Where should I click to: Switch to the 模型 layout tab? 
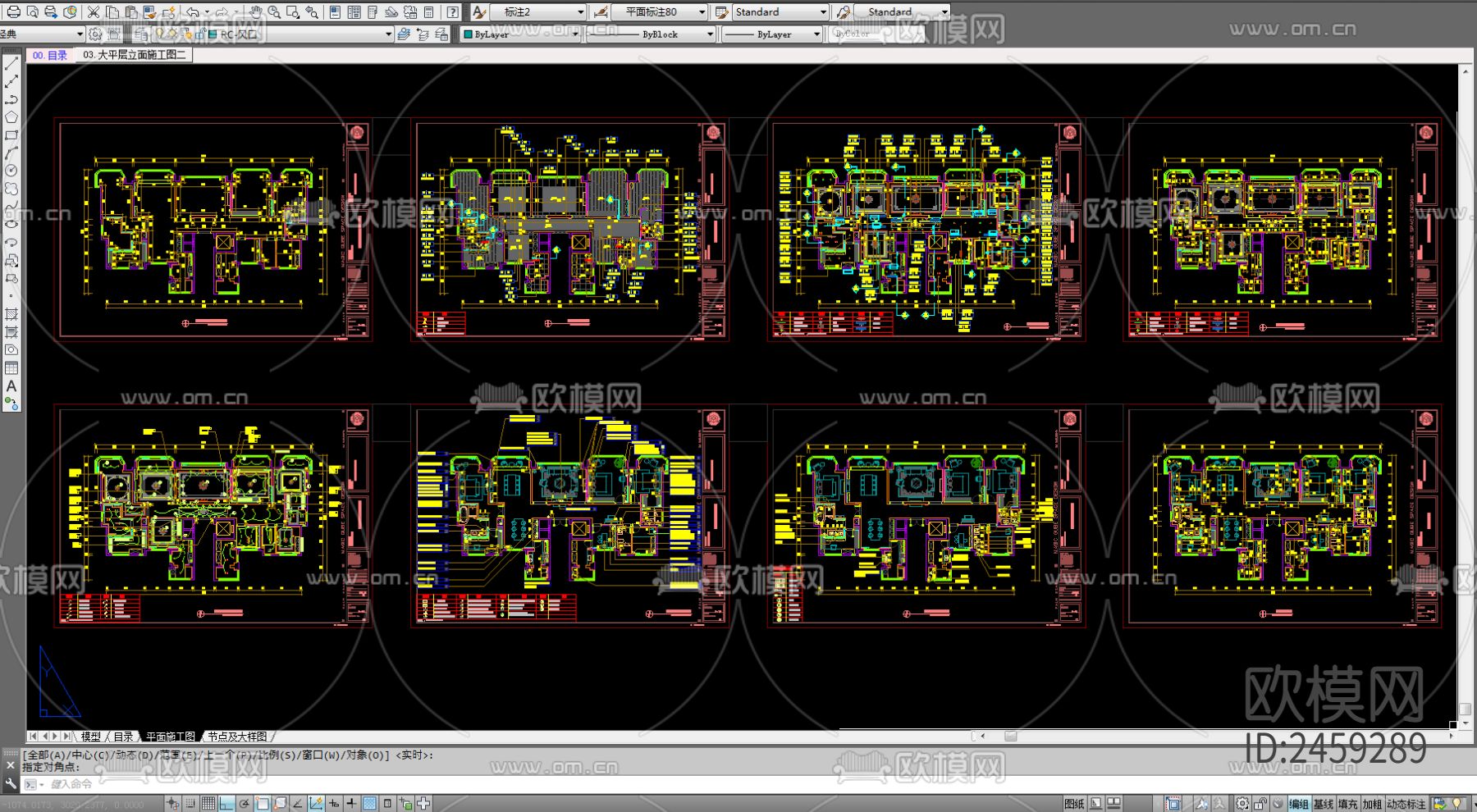click(x=90, y=737)
